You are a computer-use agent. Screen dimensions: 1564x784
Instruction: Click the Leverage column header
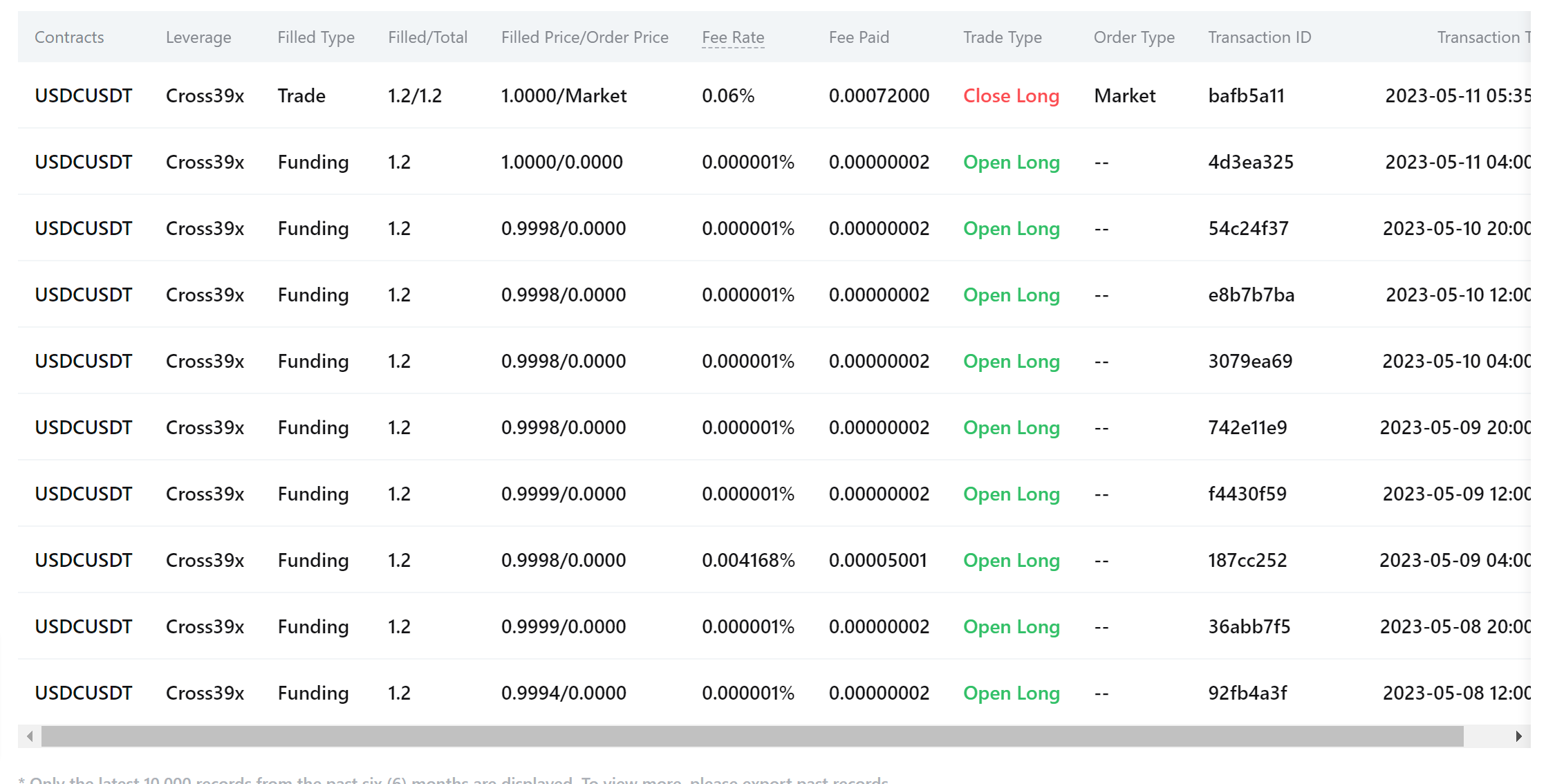click(x=198, y=37)
